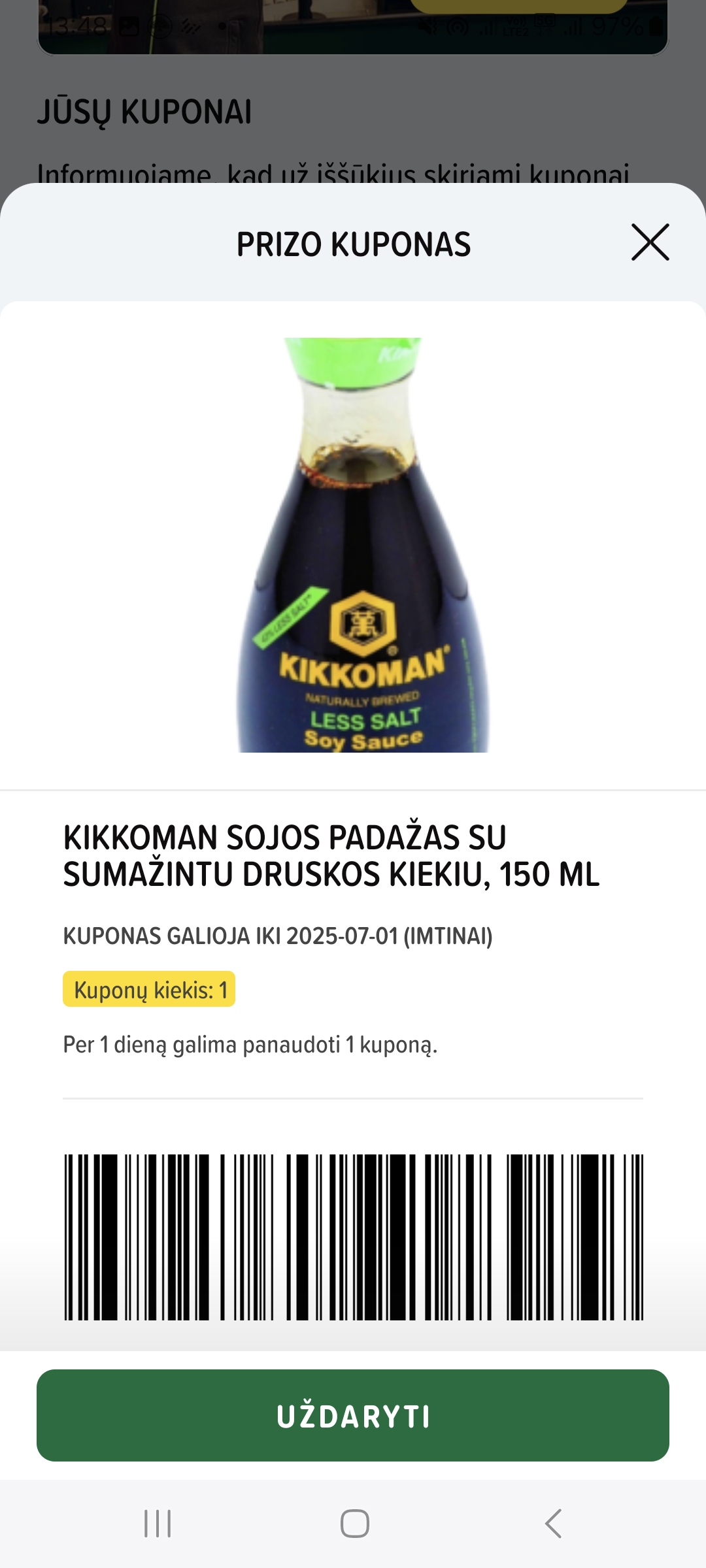The image size is (706, 1568).
Task: Tap the hexagonal Kikkoman logo on bottle
Action: coord(362,623)
